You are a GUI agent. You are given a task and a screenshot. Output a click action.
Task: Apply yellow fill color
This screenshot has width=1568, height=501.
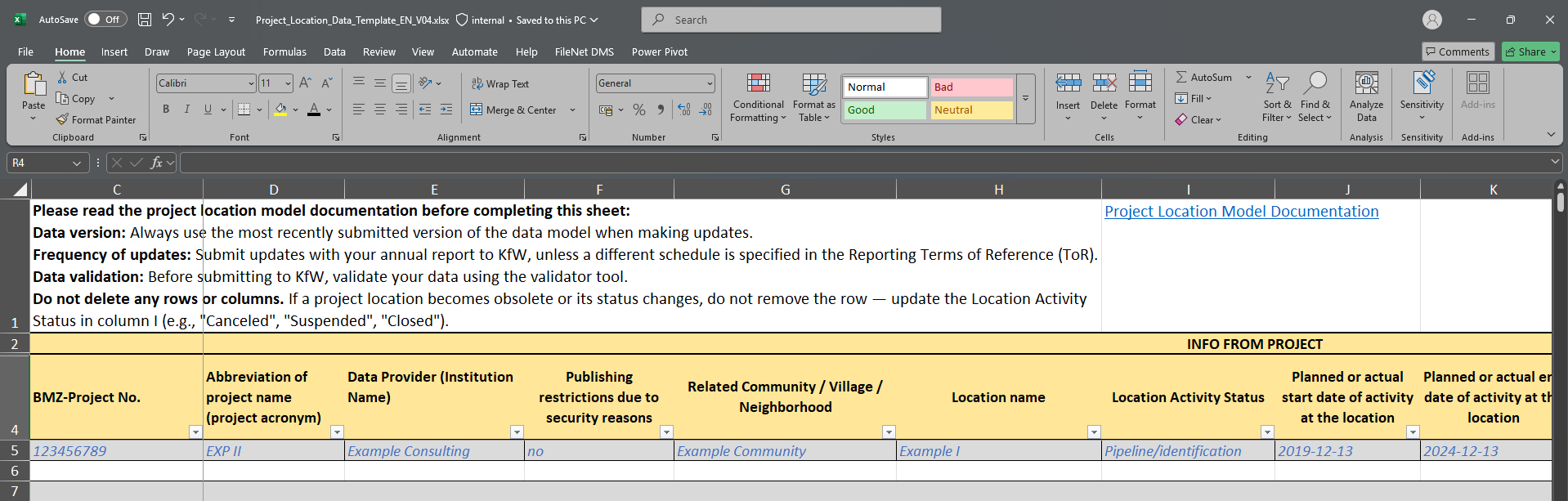[x=280, y=110]
